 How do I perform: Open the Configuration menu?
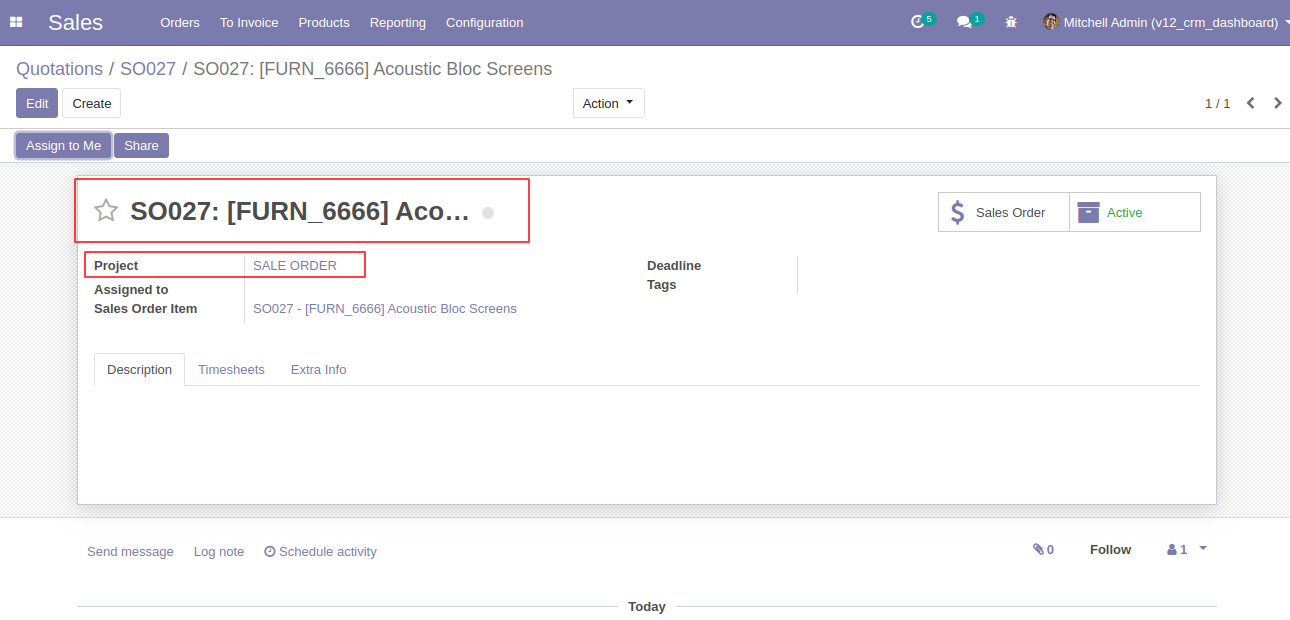point(484,22)
